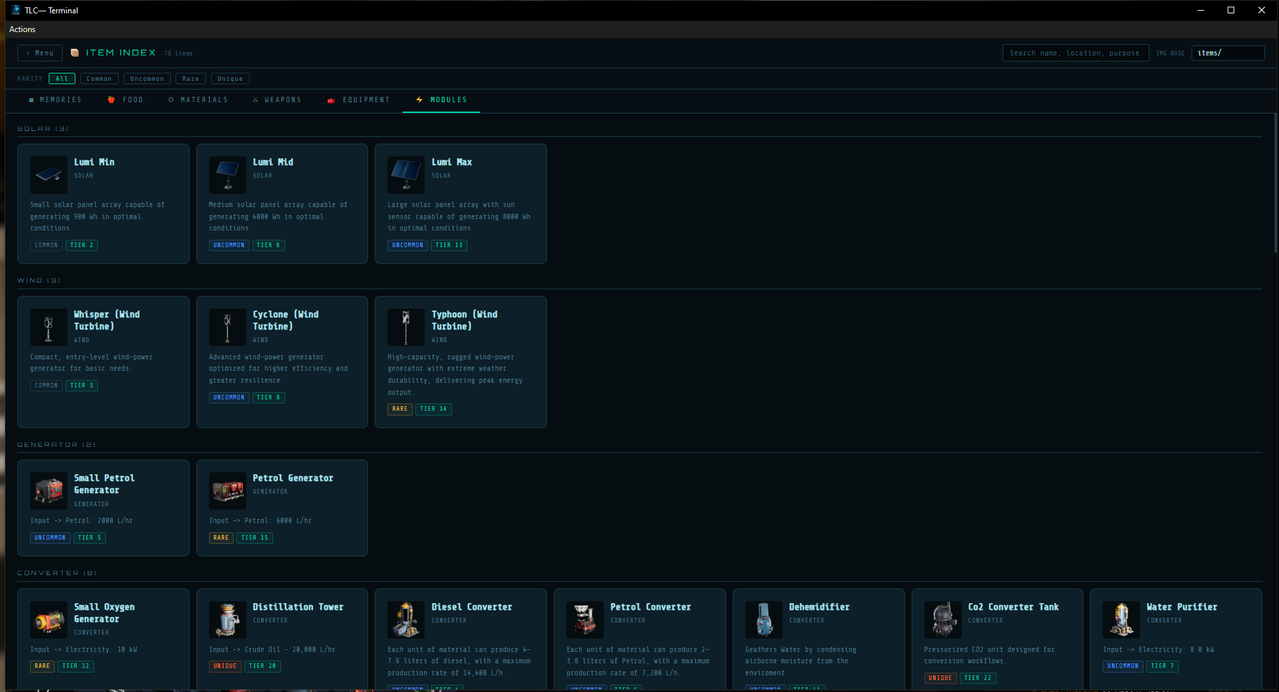The height and width of the screenshot is (692, 1279).
Task: Go to the Weapons tab
Action: (277, 100)
